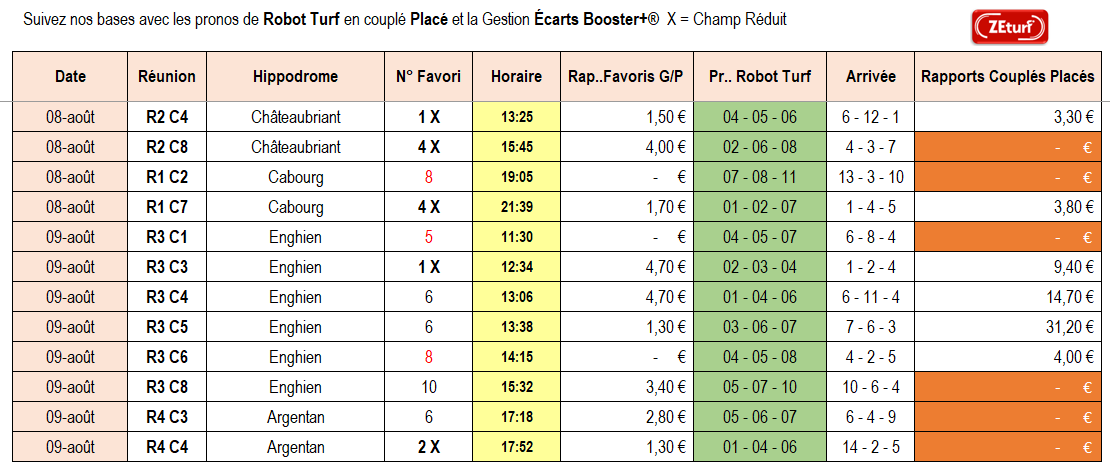Click the red favori number 5
The image size is (1110, 466).
tap(428, 237)
